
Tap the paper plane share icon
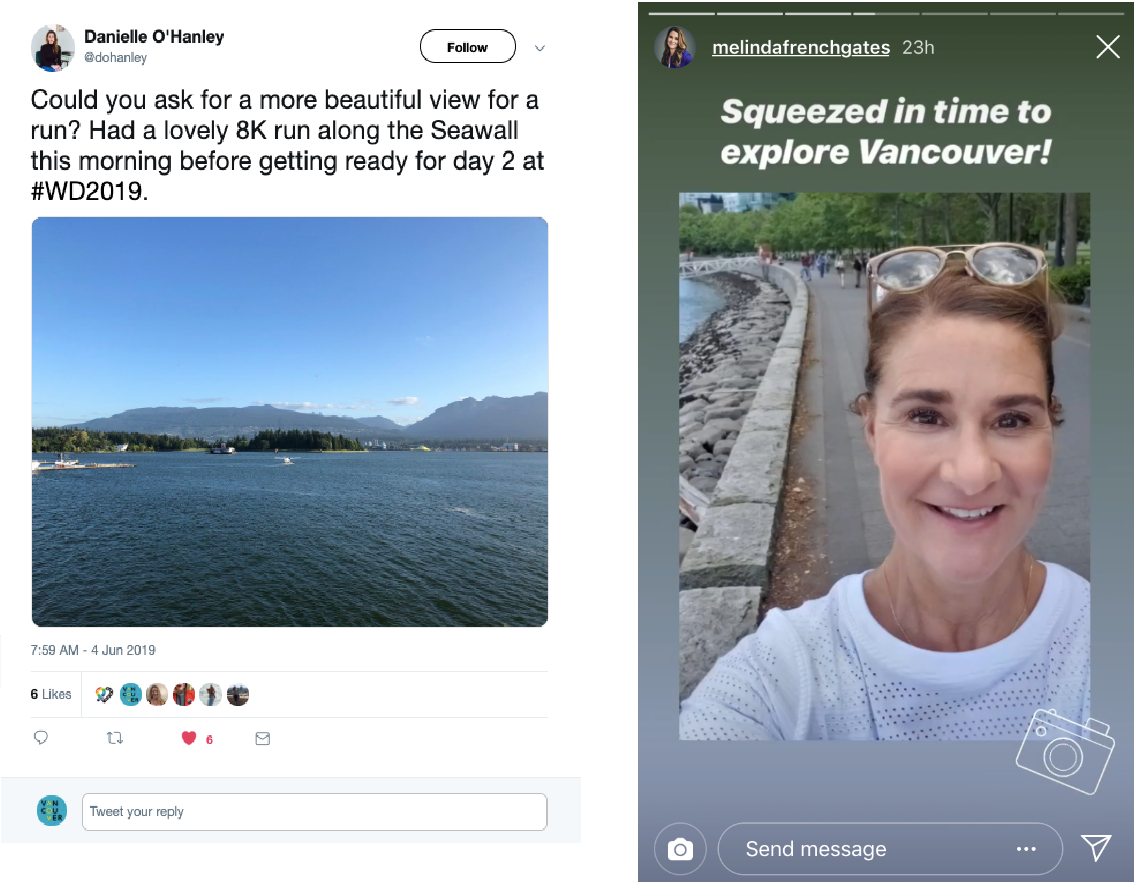point(1096,847)
